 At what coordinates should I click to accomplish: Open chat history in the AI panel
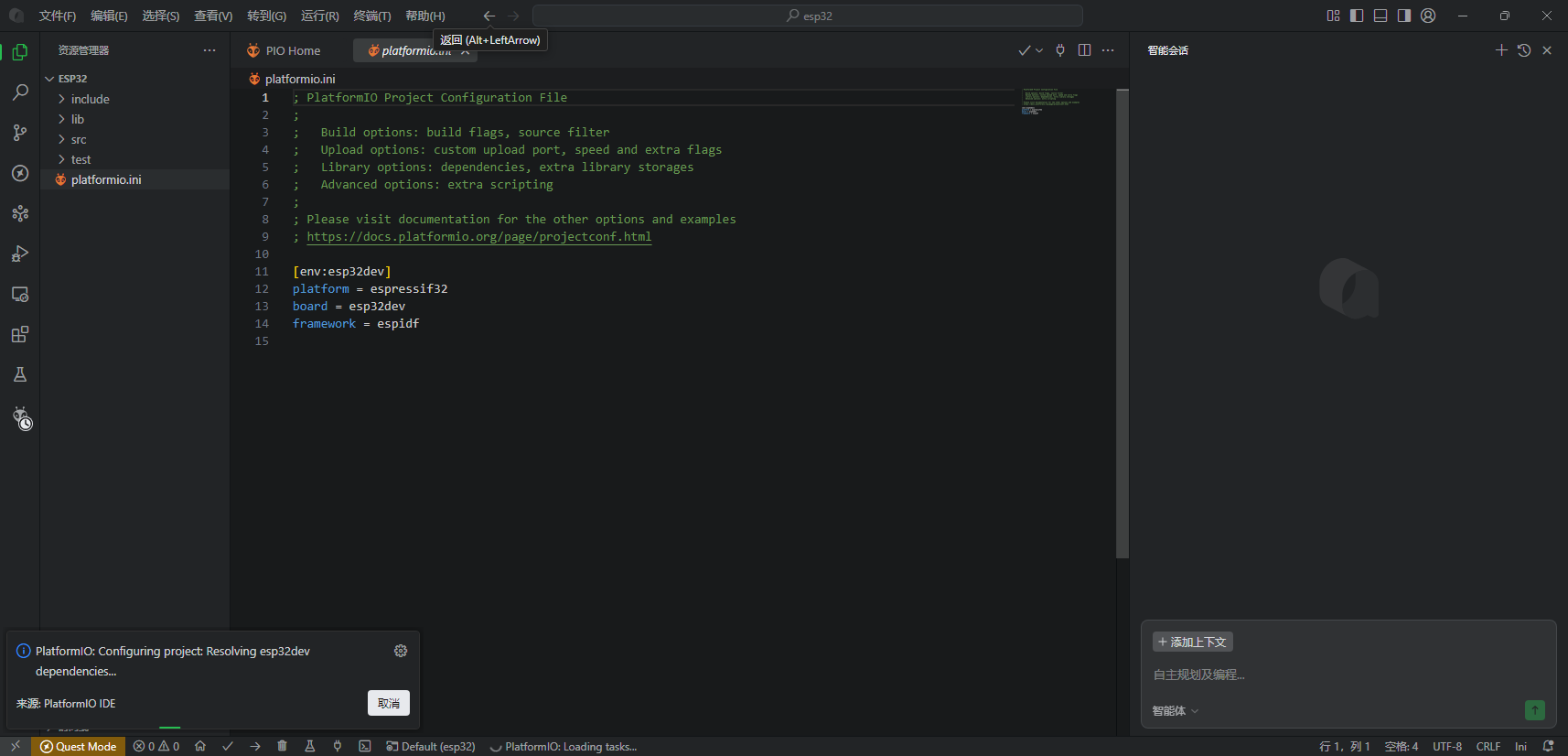[1524, 50]
